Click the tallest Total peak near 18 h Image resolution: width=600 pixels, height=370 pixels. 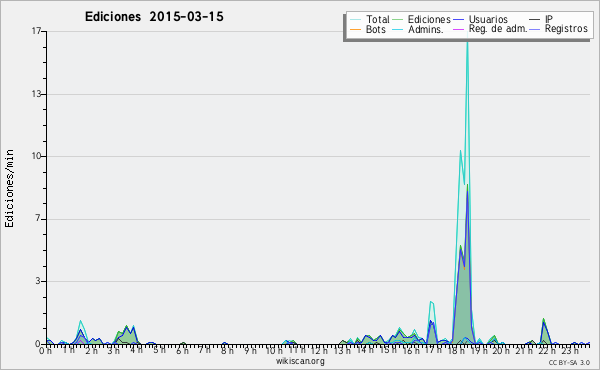467,38
